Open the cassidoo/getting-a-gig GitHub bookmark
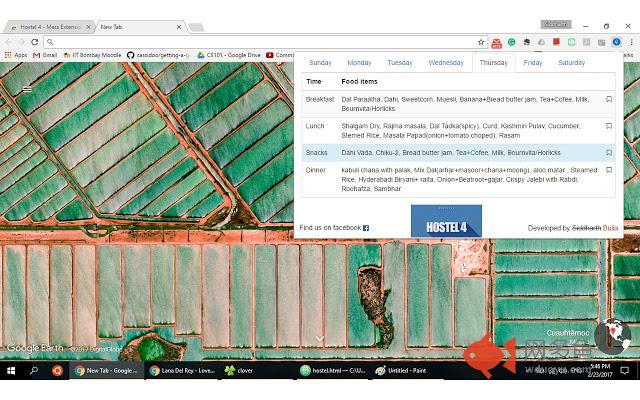640x400 pixels. point(158,55)
